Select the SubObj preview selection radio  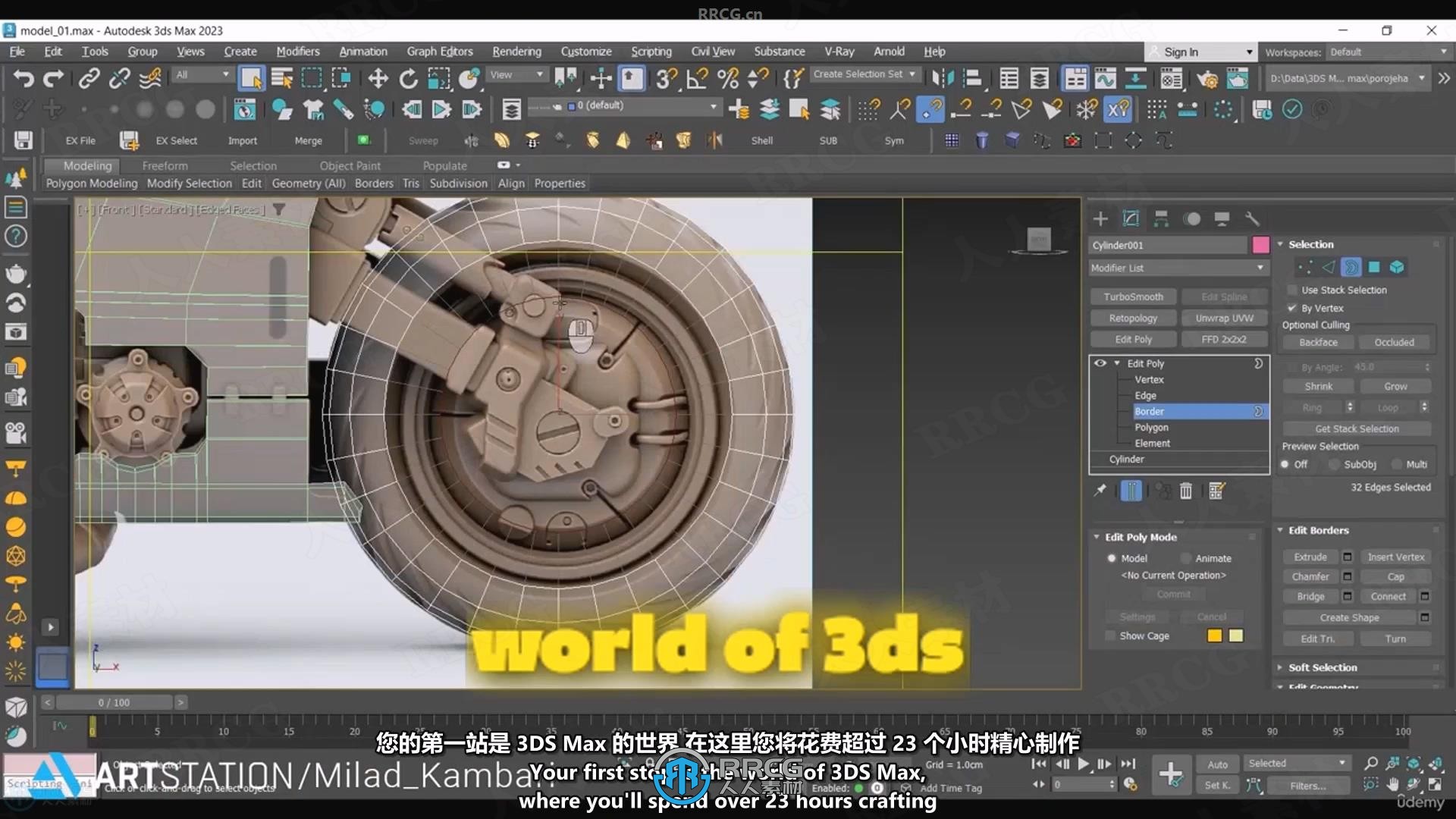click(1335, 464)
